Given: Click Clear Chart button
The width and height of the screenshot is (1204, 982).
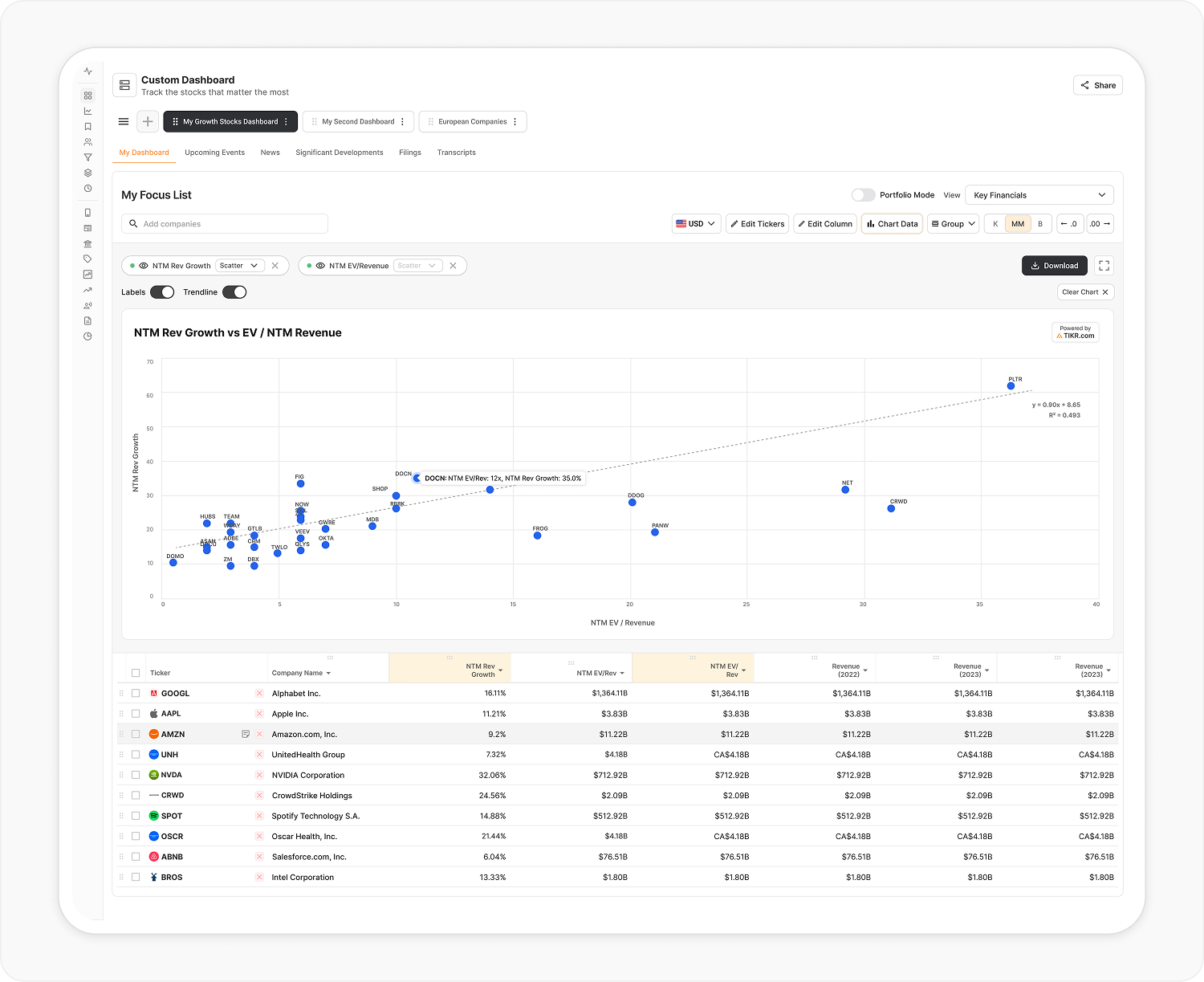Looking at the screenshot, I should [1085, 292].
